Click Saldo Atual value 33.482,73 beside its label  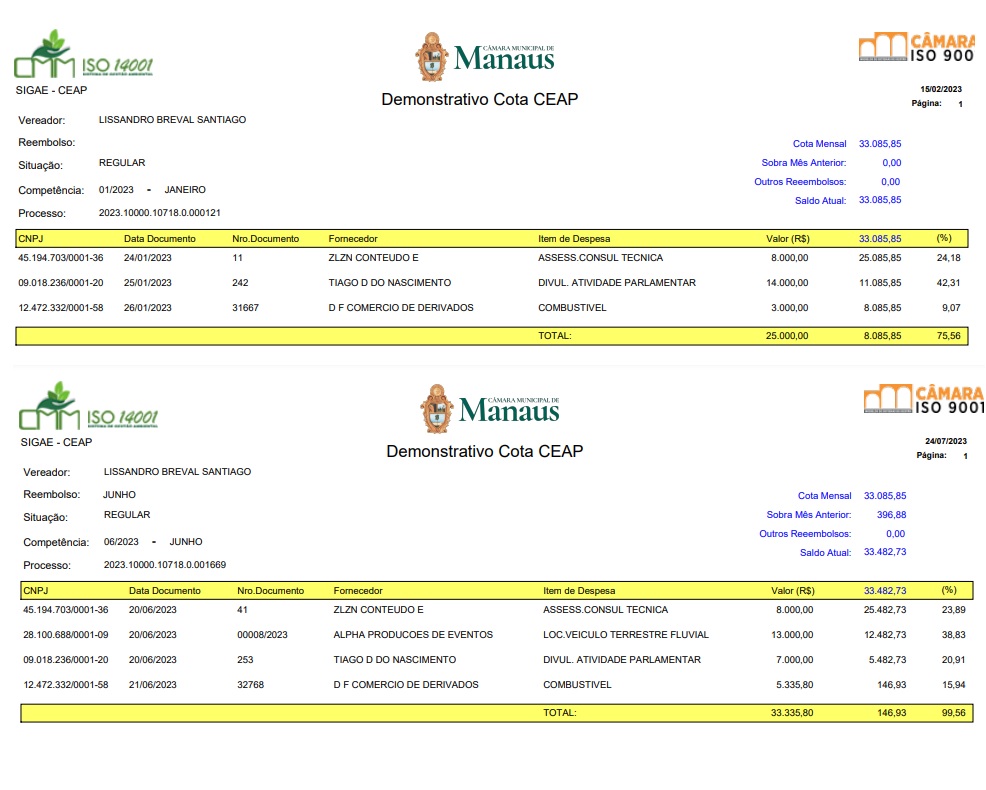(x=885, y=552)
